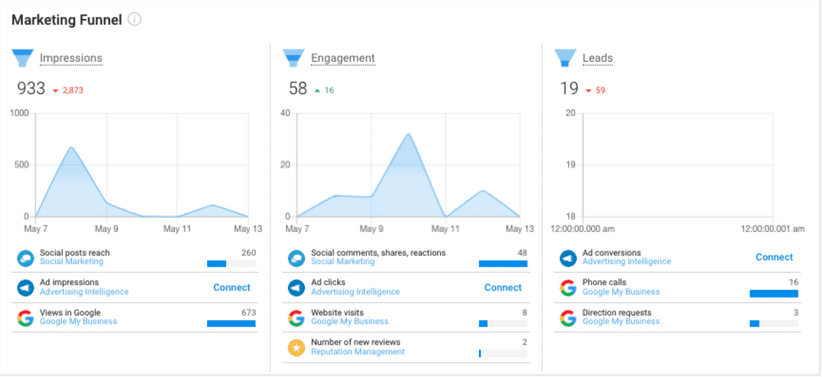Open the Engagement heading link
The height and width of the screenshot is (377, 822).
pos(343,58)
